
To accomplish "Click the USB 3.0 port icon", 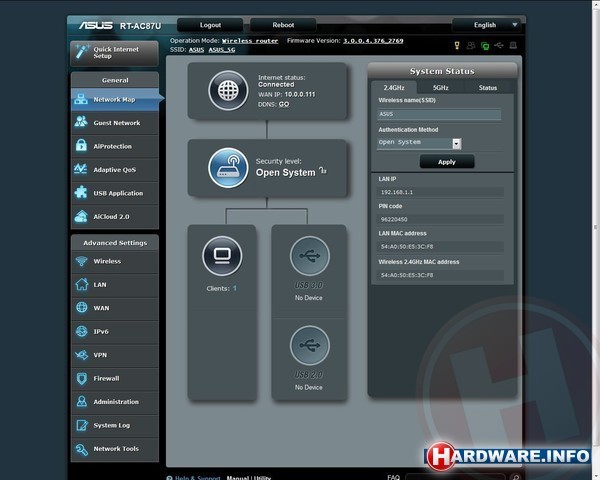I will [x=310, y=256].
